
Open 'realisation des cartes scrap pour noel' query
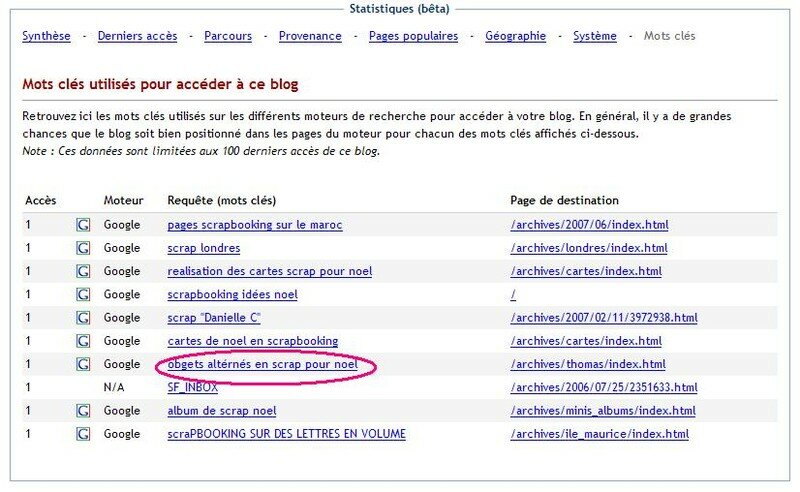tap(269, 271)
